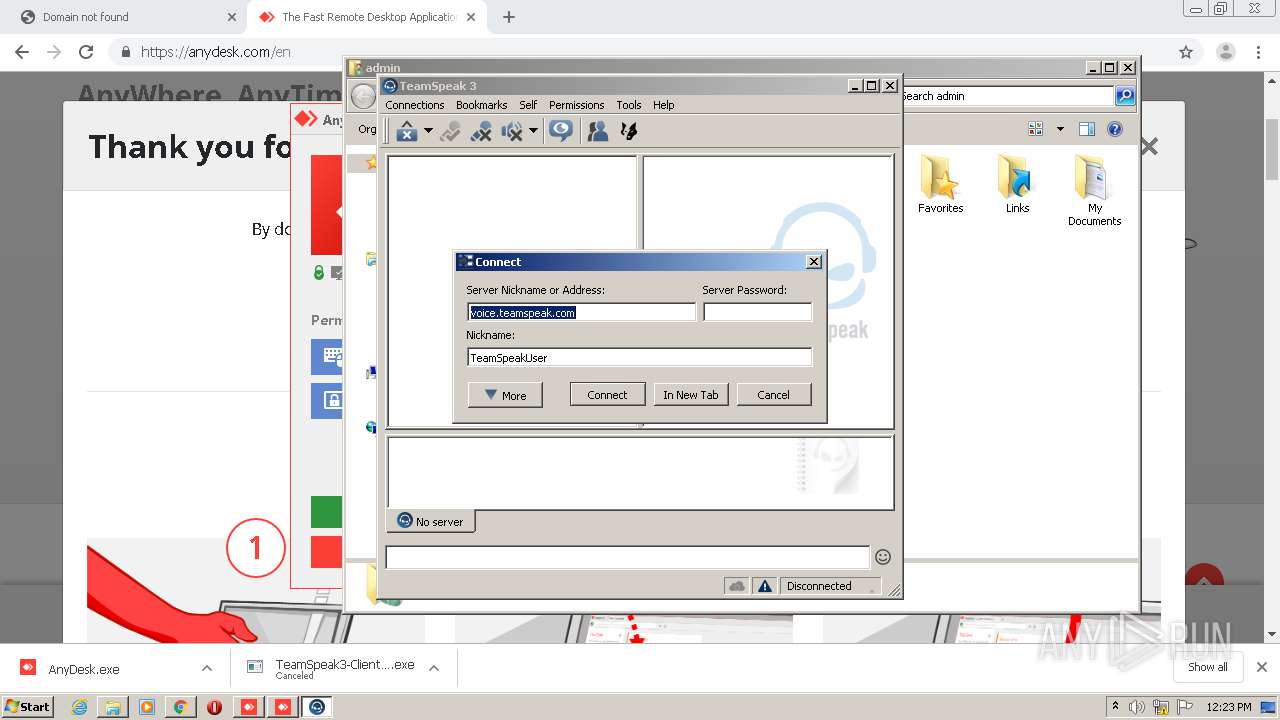Expand the More options button
The height and width of the screenshot is (720, 1280).
(505, 395)
